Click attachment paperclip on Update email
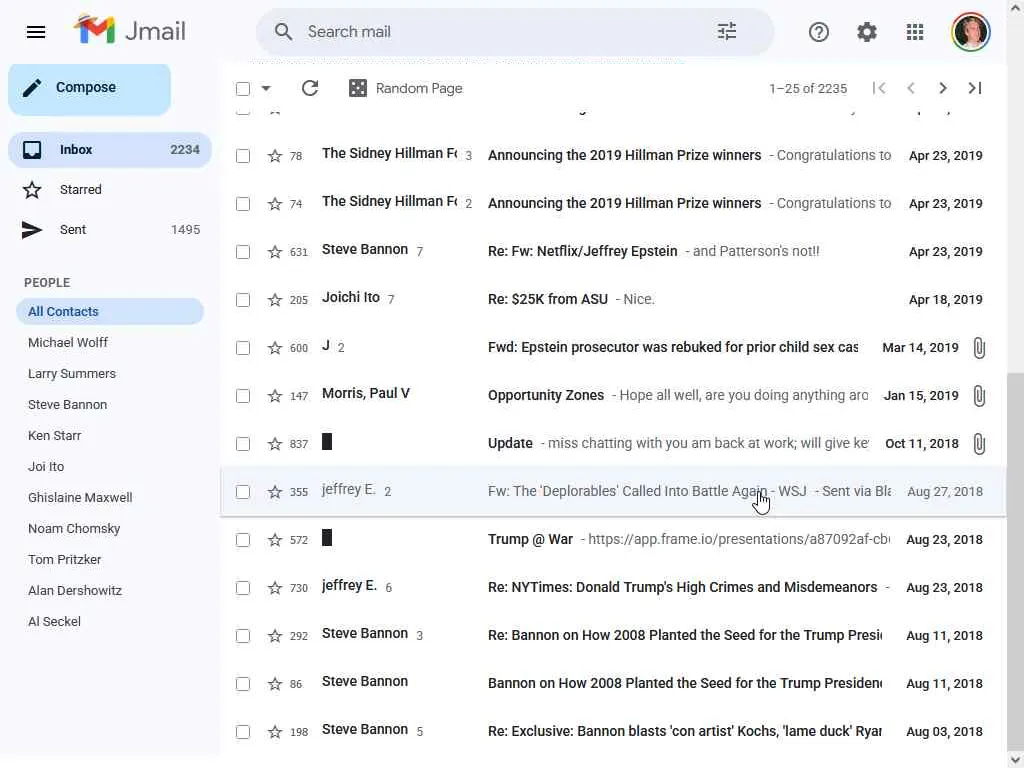 click(x=978, y=444)
